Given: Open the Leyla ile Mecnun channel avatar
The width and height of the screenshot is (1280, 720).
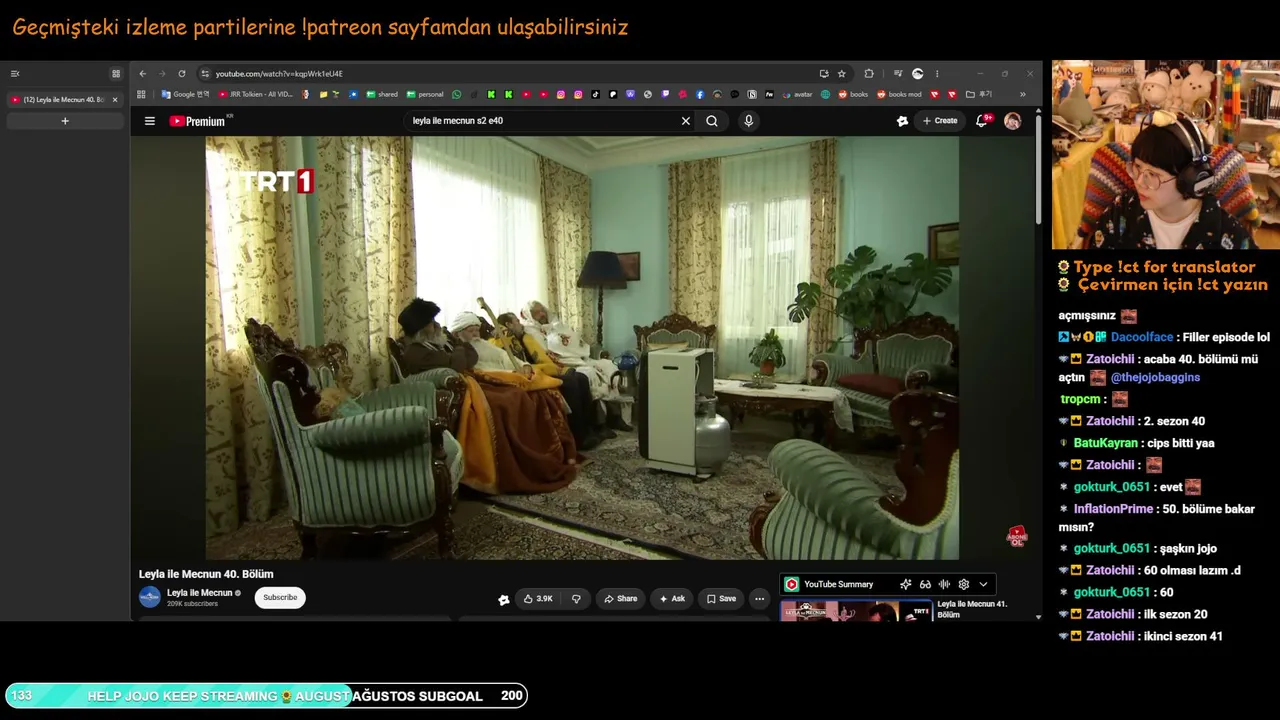Looking at the screenshot, I should [150, 598].
